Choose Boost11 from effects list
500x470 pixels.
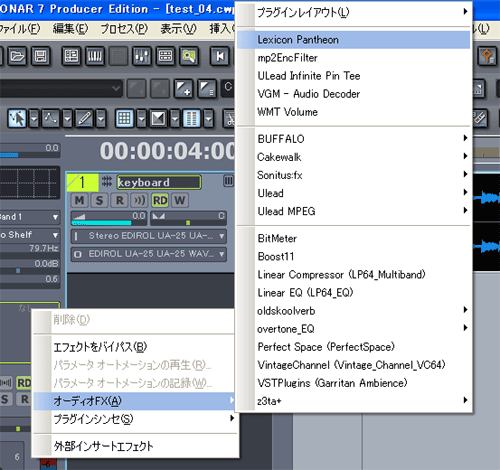tap(353, 256)
